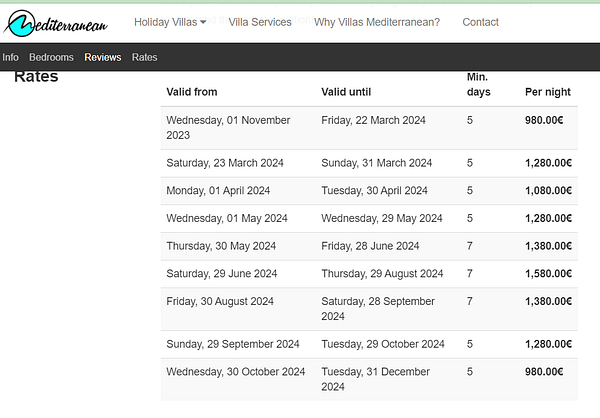This screenshot has height=418, width=600.
Task: Go to the Contact page
Action: coord(480,22)
